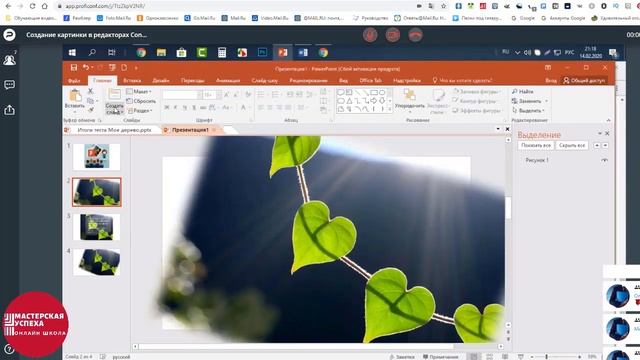Viewport: 640px width, 360px height.
Task: Open the document tabs list dropdown arrow
Action: pos(498,129)
